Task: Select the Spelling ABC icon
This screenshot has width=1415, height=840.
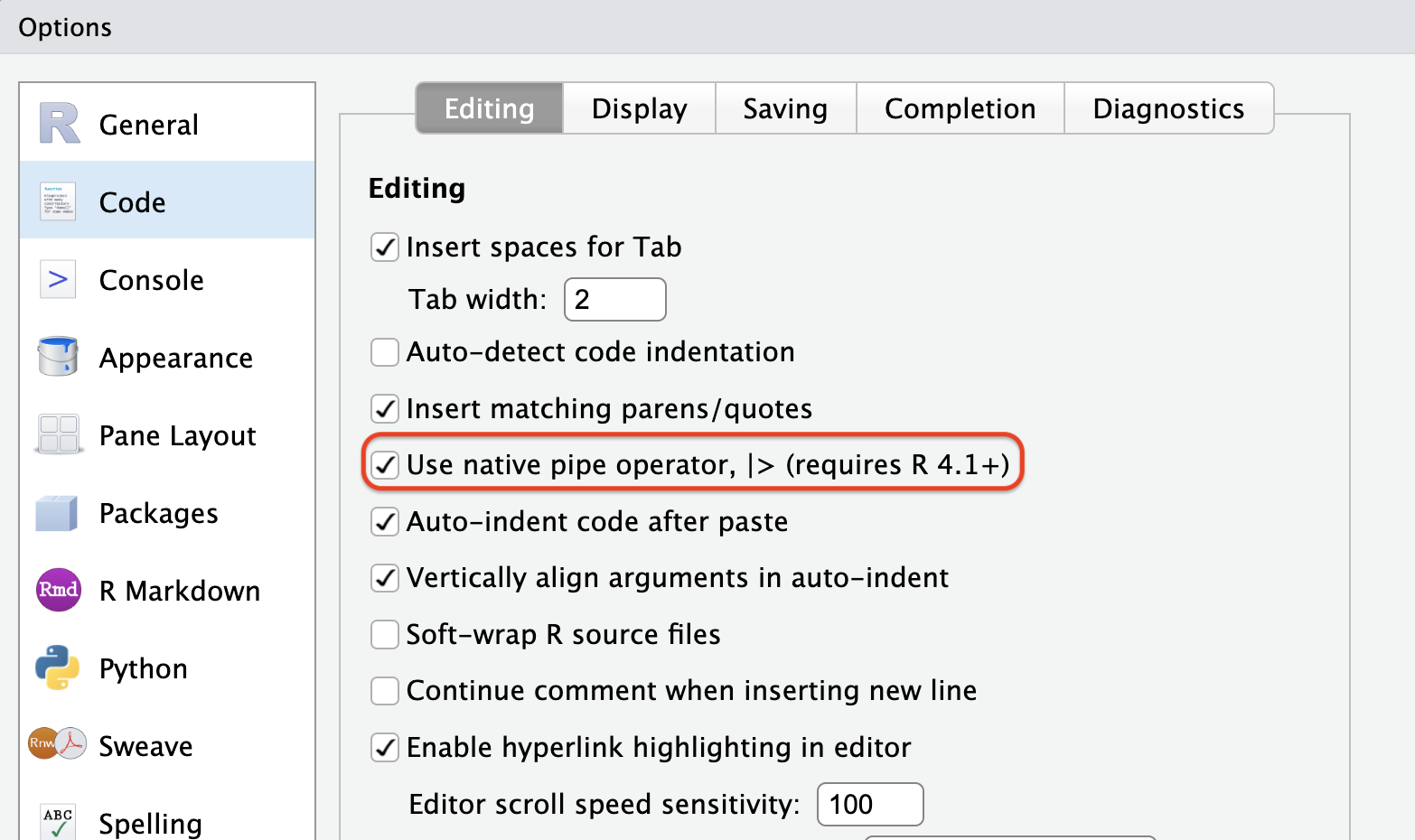Action: coord(57,818)
